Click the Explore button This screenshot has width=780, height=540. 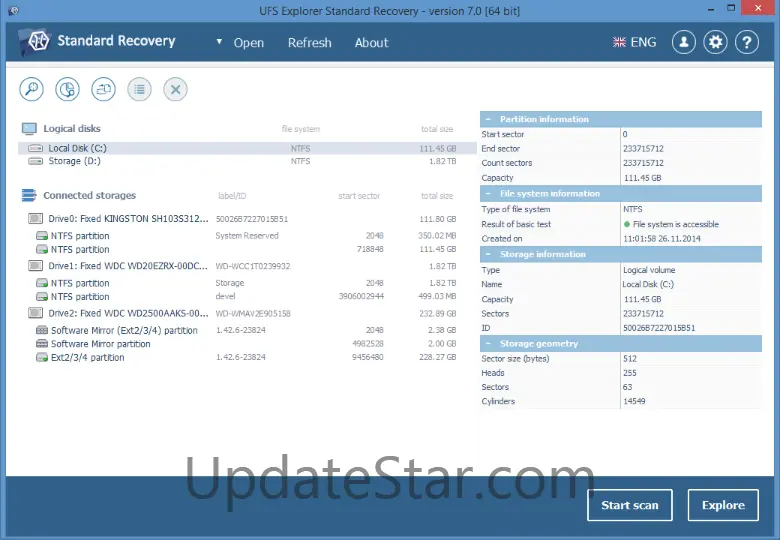(x=723, y=505)
